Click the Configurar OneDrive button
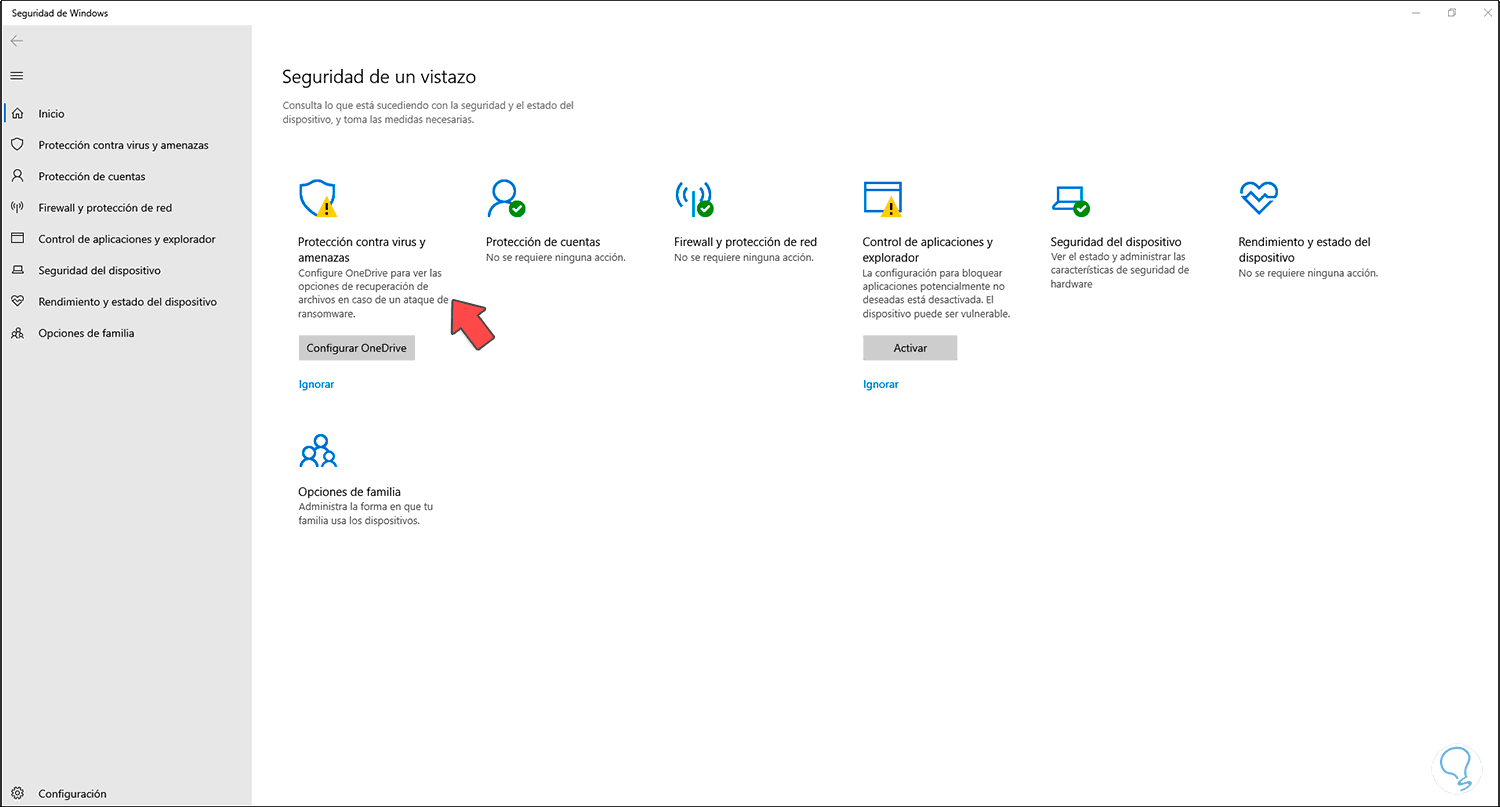Screen dimensions: 1500x807 356,348
